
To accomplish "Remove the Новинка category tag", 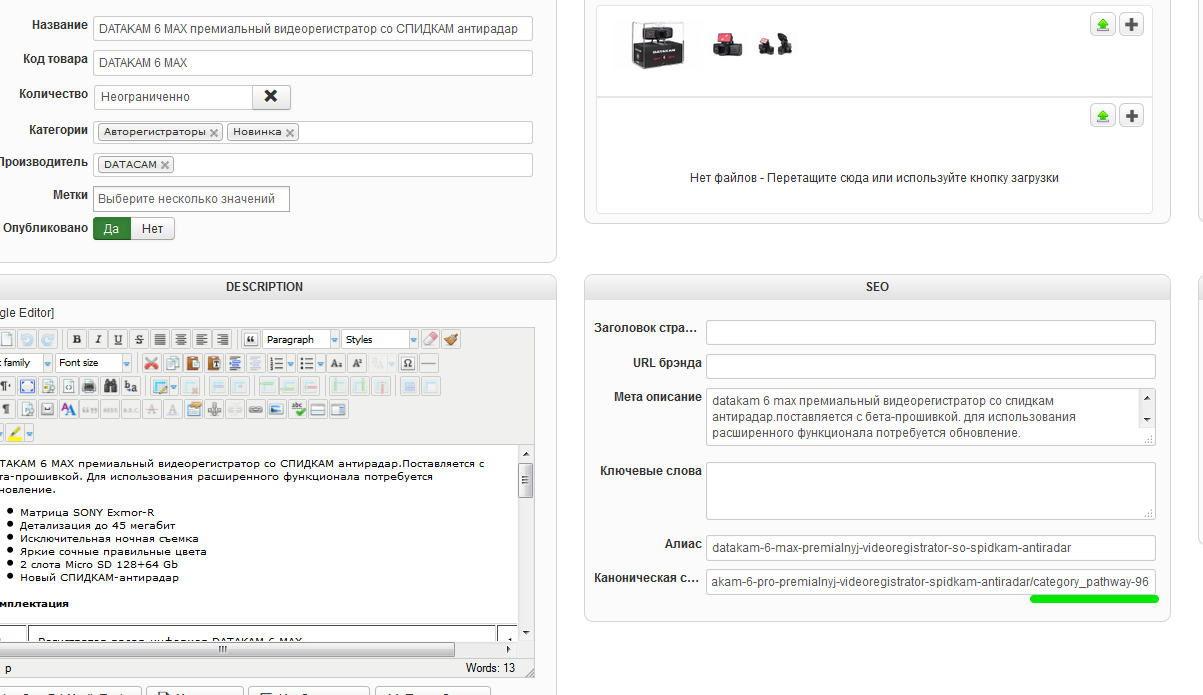I will click(290, 133).
